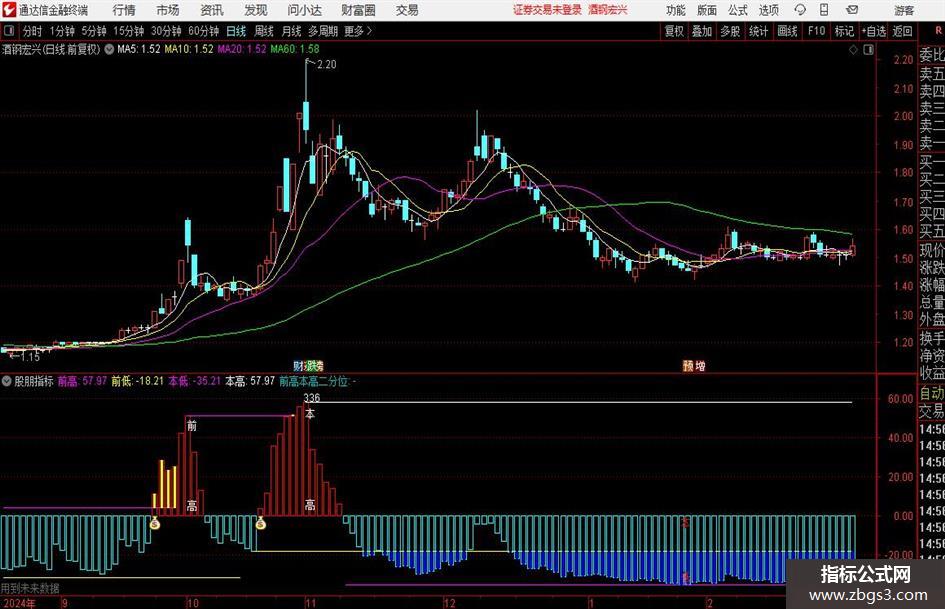Click the MA60: 1.58 indicator value
945x609 pixels.
pos(295,49)
